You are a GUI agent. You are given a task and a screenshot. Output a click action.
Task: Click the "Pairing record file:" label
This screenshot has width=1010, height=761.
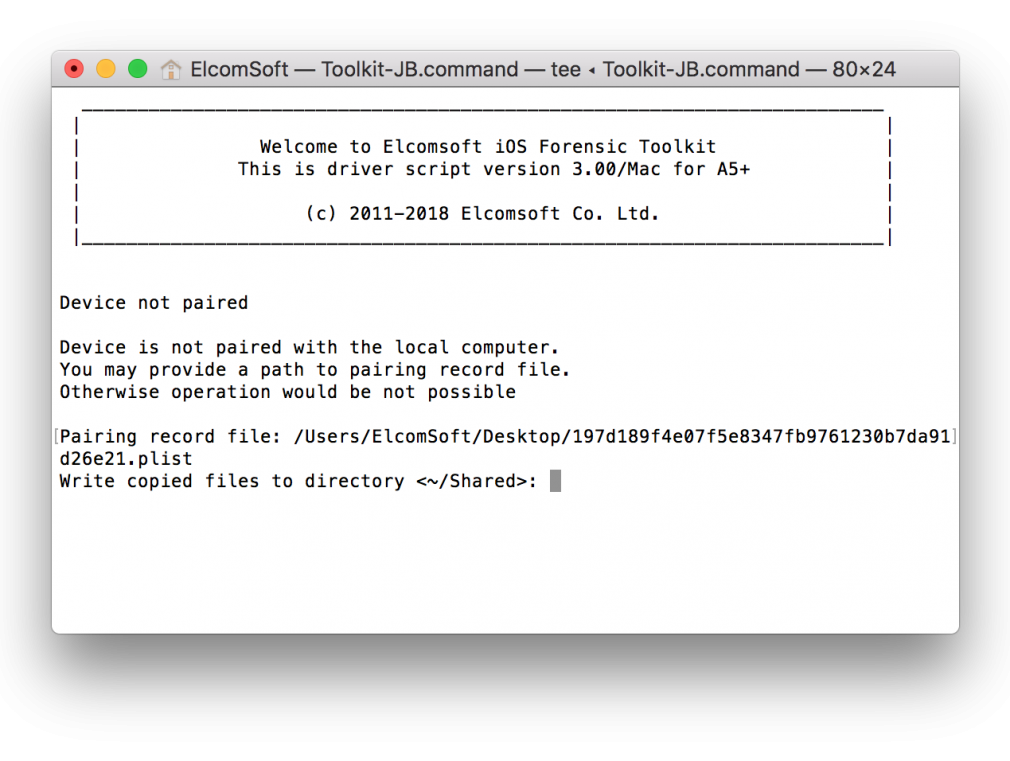pos(170,437)
